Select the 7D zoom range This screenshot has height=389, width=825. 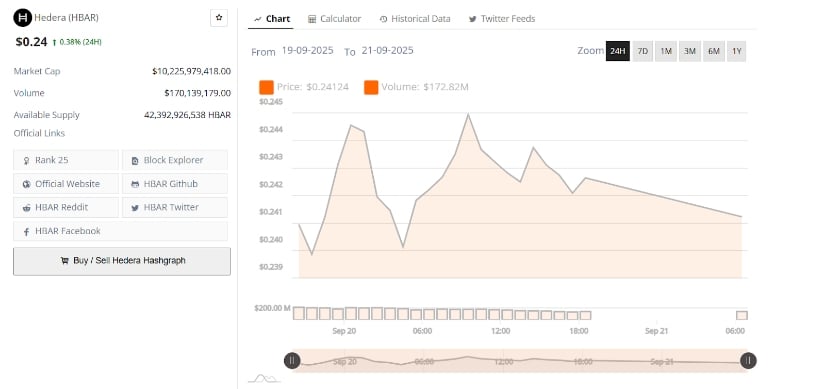[x=642, y=51]
